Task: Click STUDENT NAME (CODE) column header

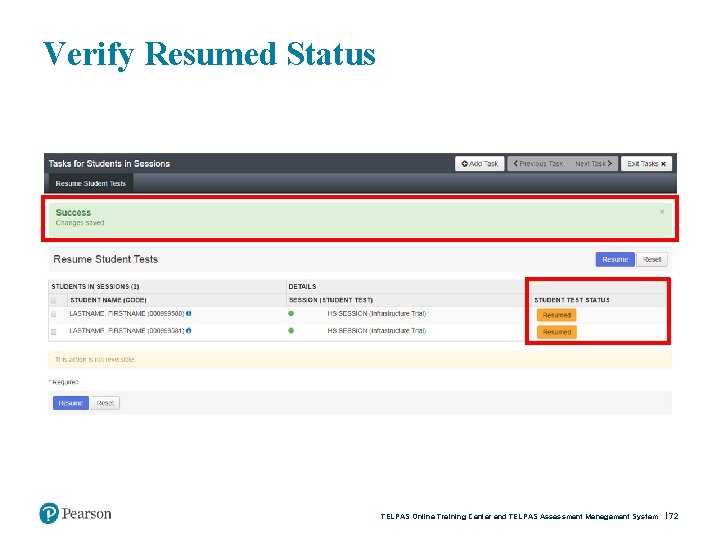Action: pyautogui.click(x=108, y=300)
